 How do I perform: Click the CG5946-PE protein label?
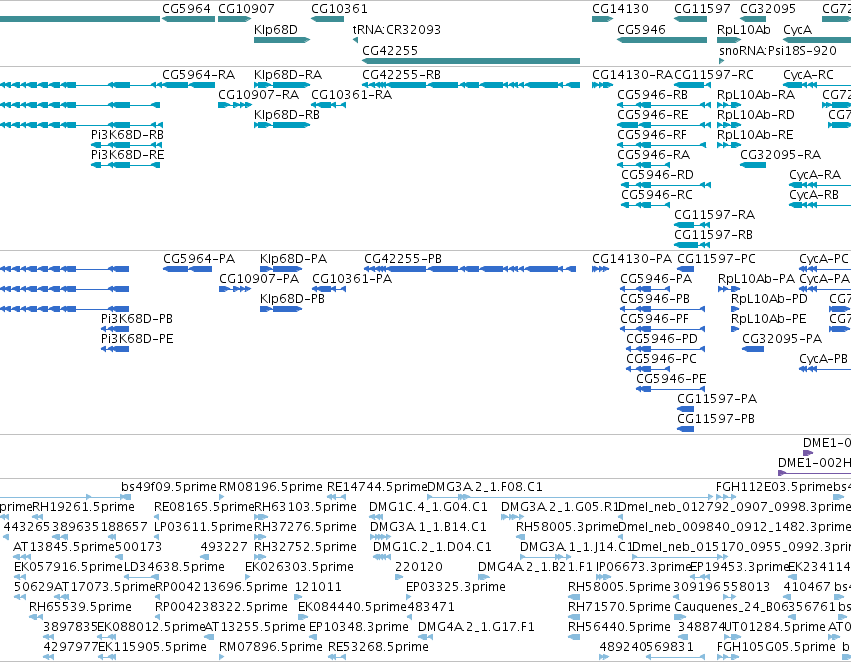click(x=671, y=379)
